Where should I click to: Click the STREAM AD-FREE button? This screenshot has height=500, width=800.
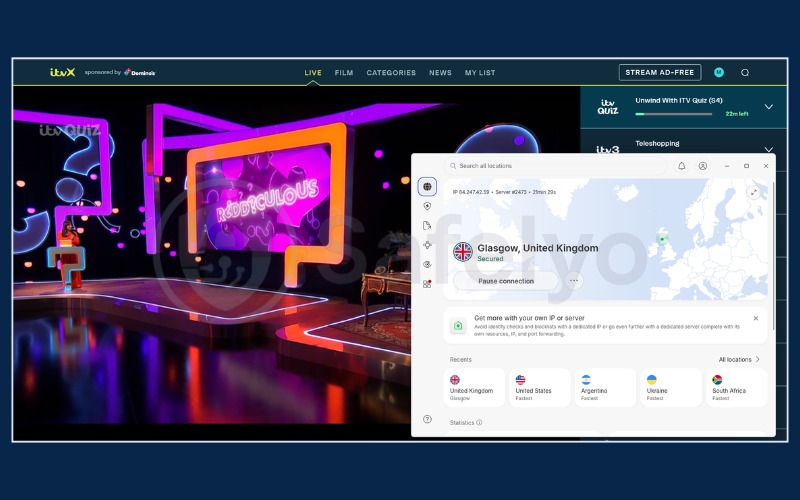click(x=660, y=72)
